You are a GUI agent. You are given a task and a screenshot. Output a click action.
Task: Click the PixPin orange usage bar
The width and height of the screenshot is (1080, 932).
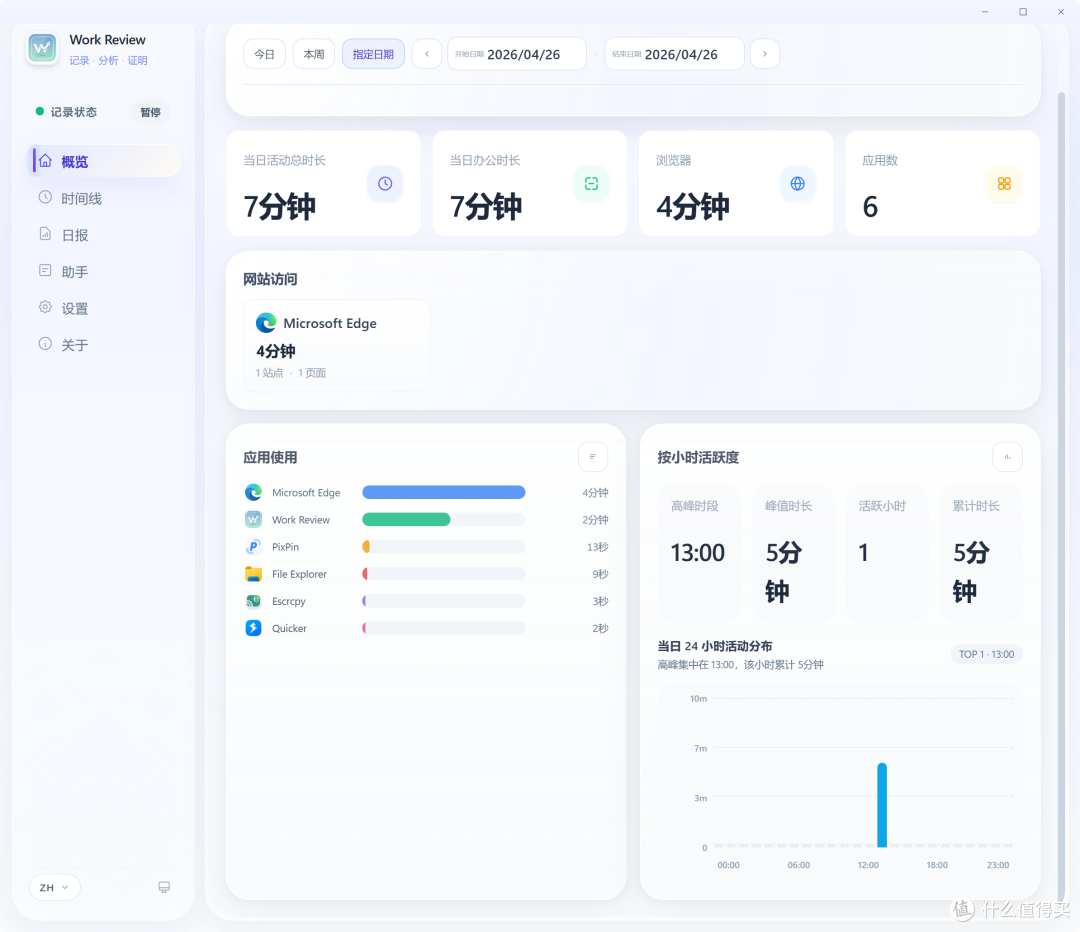pos(366,546)
